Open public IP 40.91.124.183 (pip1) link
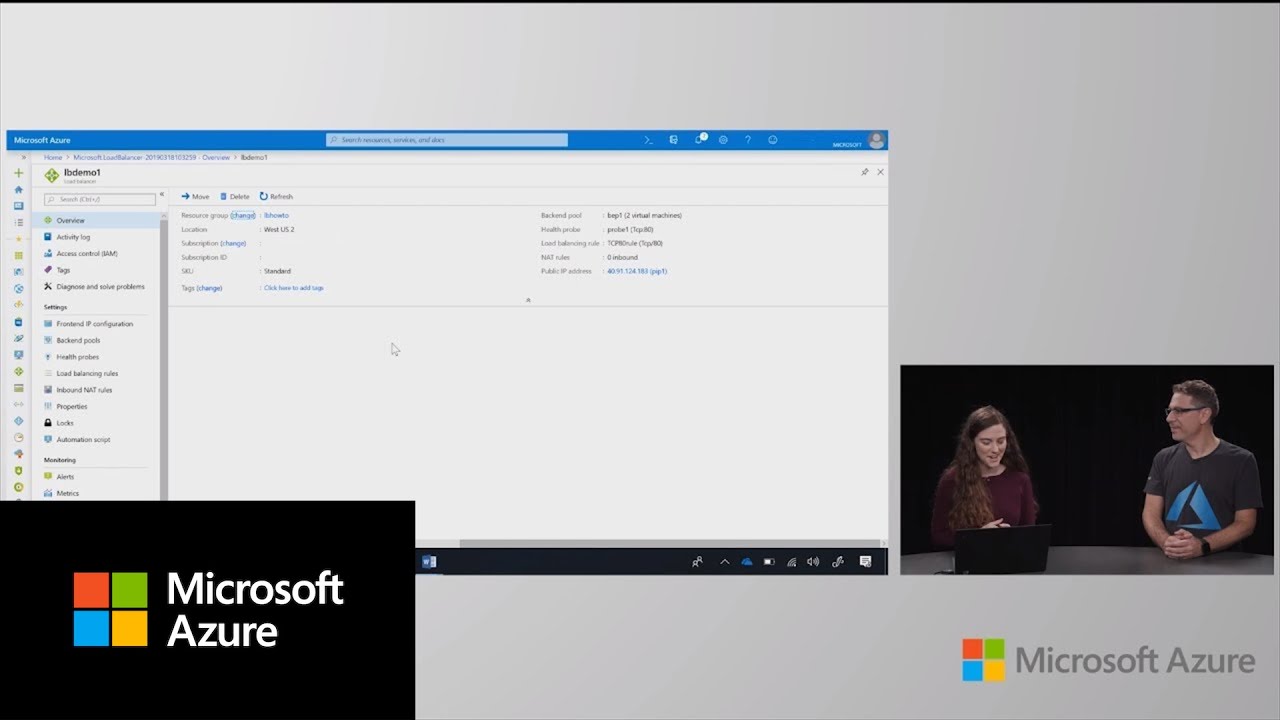Screen dimensions: 1280x720 click(x=637, y=271)
